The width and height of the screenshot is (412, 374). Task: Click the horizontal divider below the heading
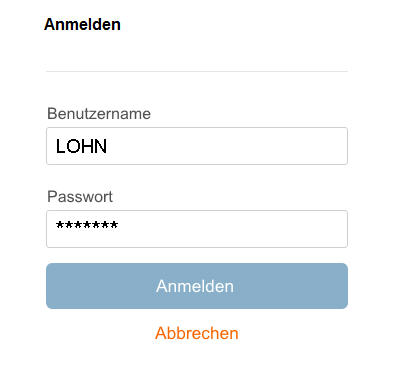pyautogui.click(x=197, y=71)
